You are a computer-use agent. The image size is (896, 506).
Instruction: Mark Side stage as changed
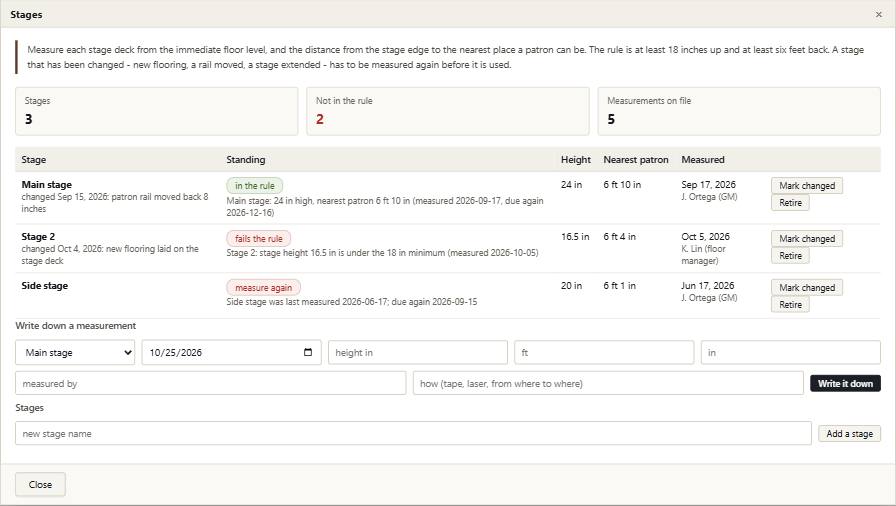806,288
